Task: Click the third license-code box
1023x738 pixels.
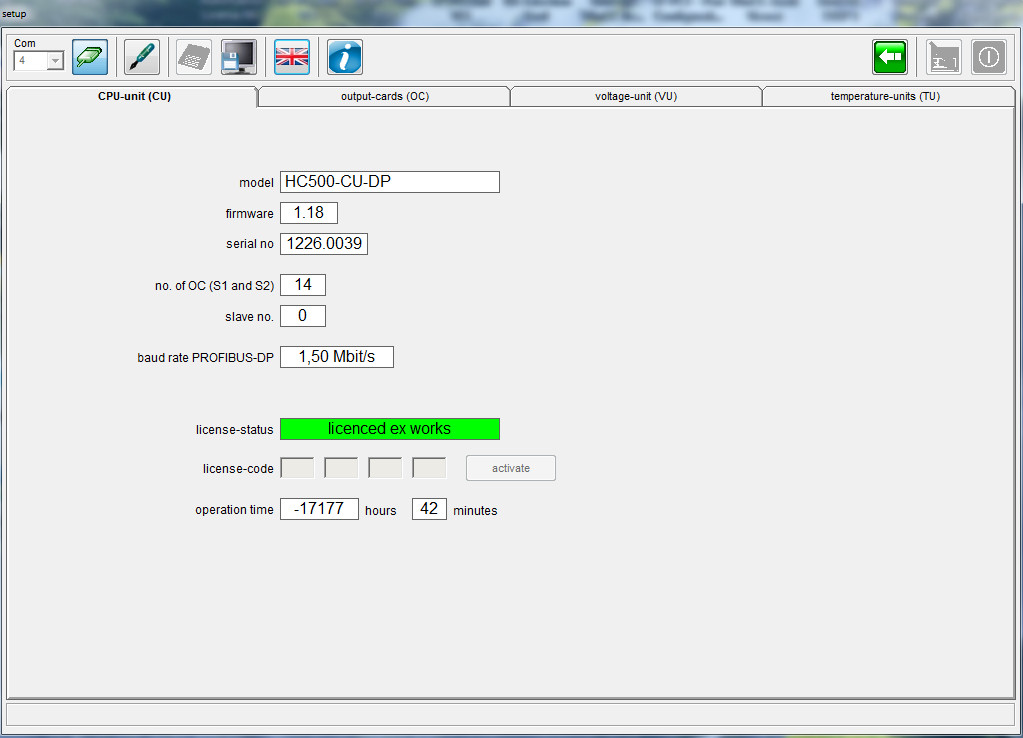Action: pyautogui.click(x=385, y=468)
